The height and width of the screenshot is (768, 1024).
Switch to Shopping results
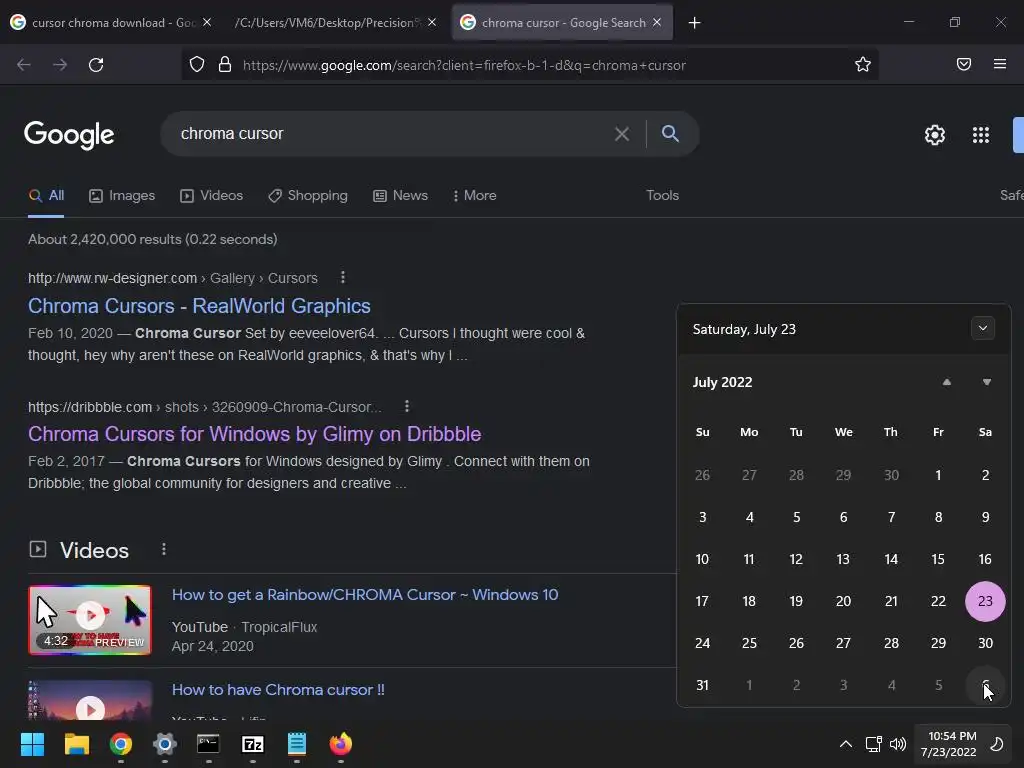pos(308,195)
